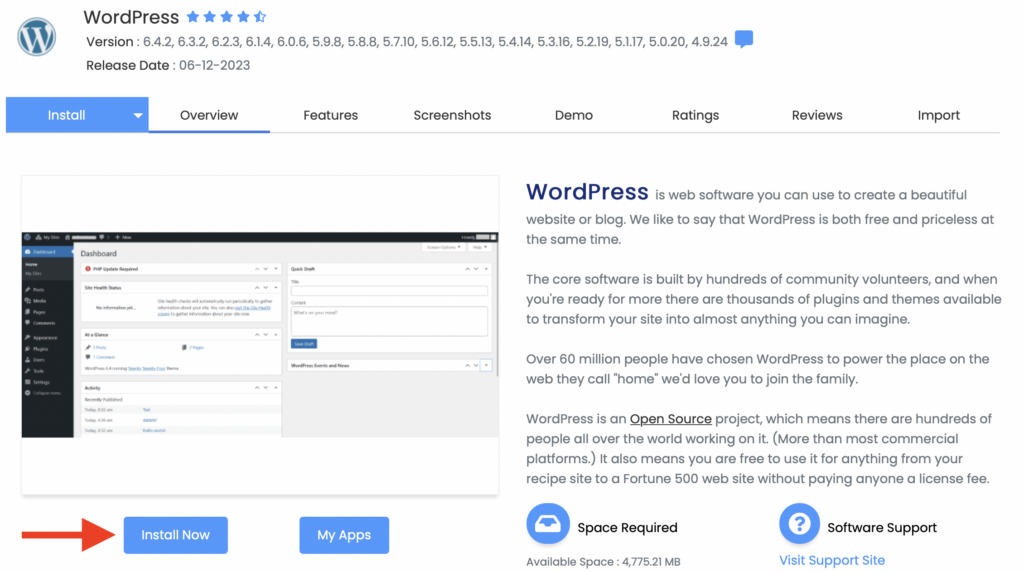
Task: Click the WordPress logo icon
Action: point(37,36)
